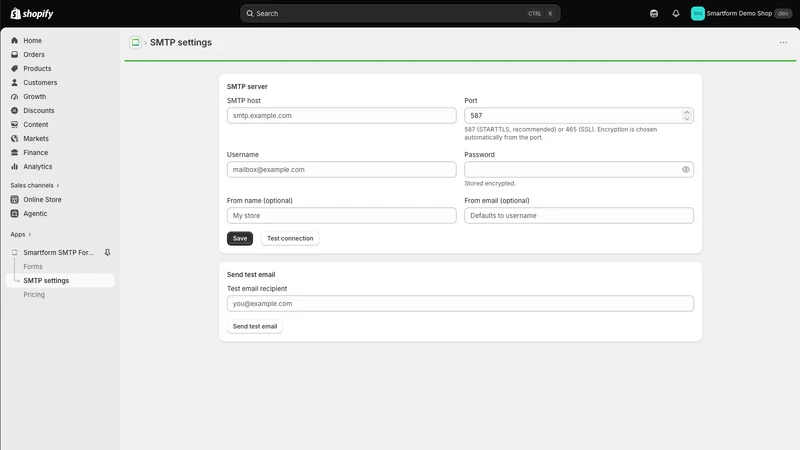The height and width of the screenshot is (450, 800).
Task: Click the search magnifier icon
Action: (x=249, y=14)
